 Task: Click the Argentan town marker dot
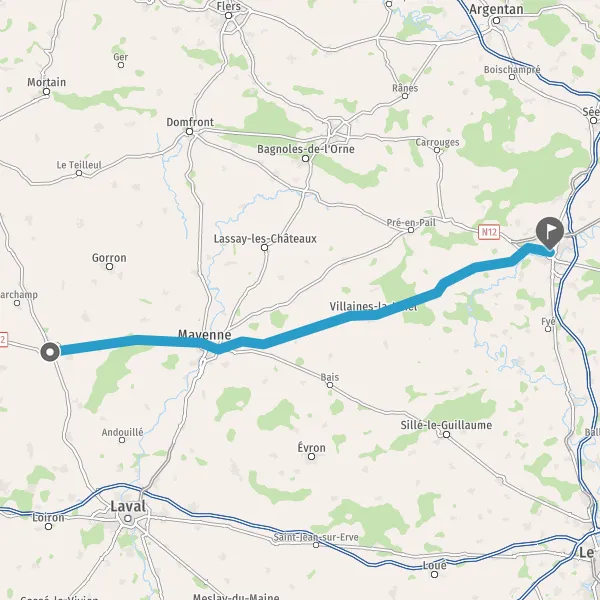pos(496,21)
